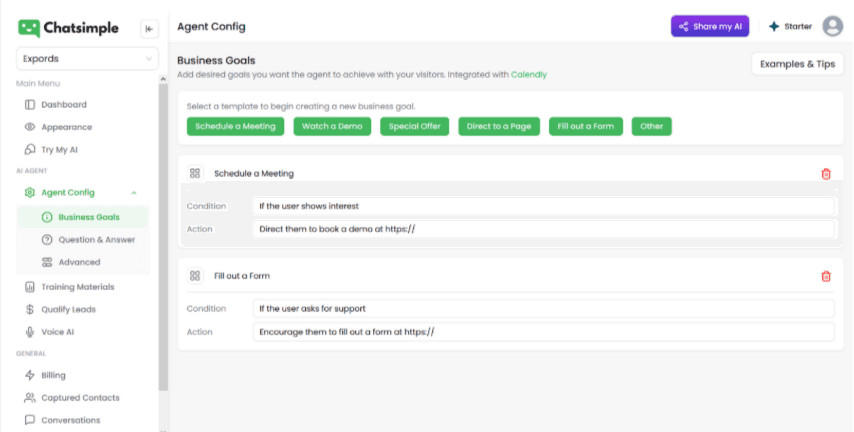Click the Chatsimple logo icon

tap(29, 28)
